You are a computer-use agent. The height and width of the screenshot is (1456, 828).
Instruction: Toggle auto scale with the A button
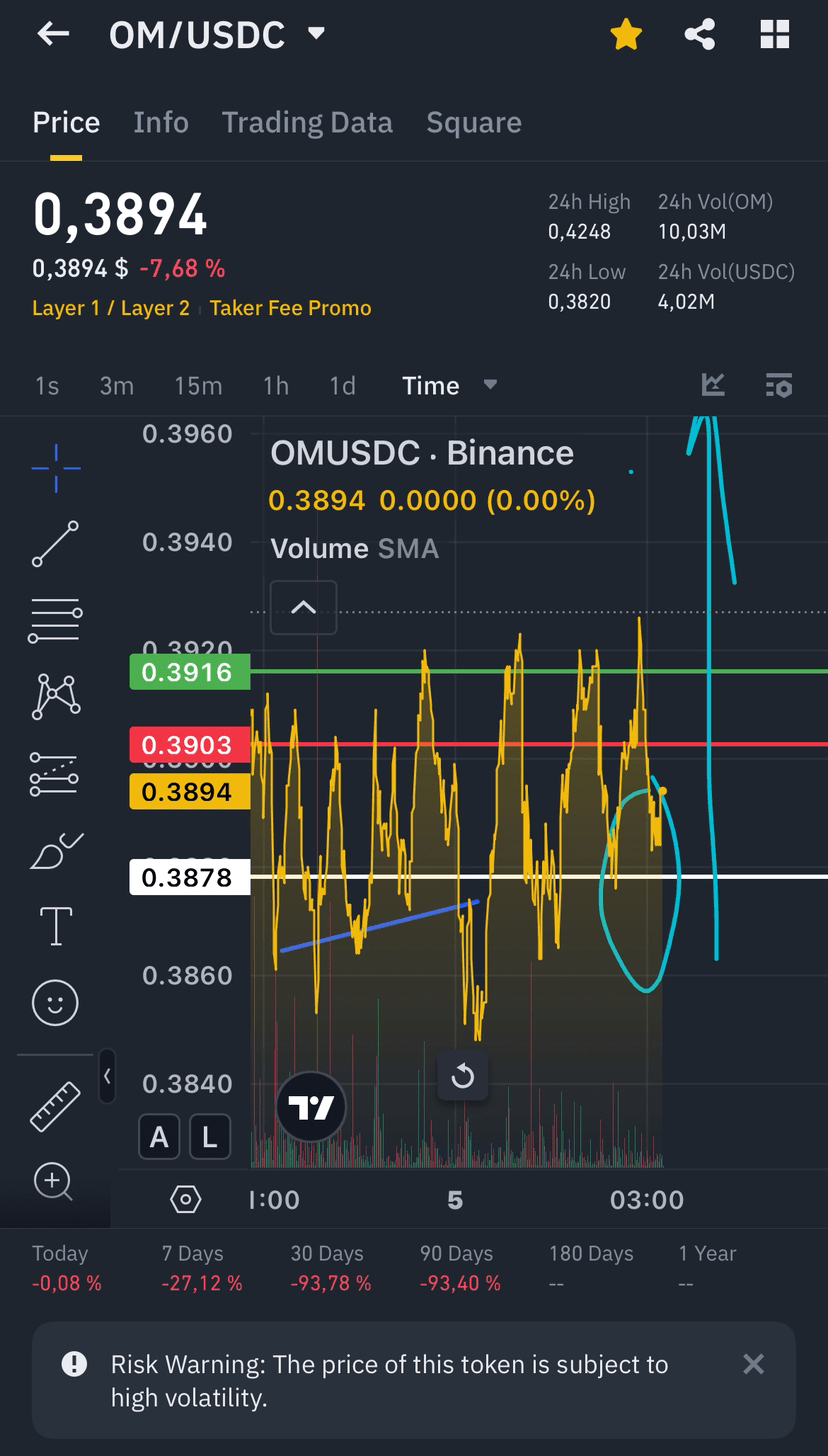(x=159, y=1137)
